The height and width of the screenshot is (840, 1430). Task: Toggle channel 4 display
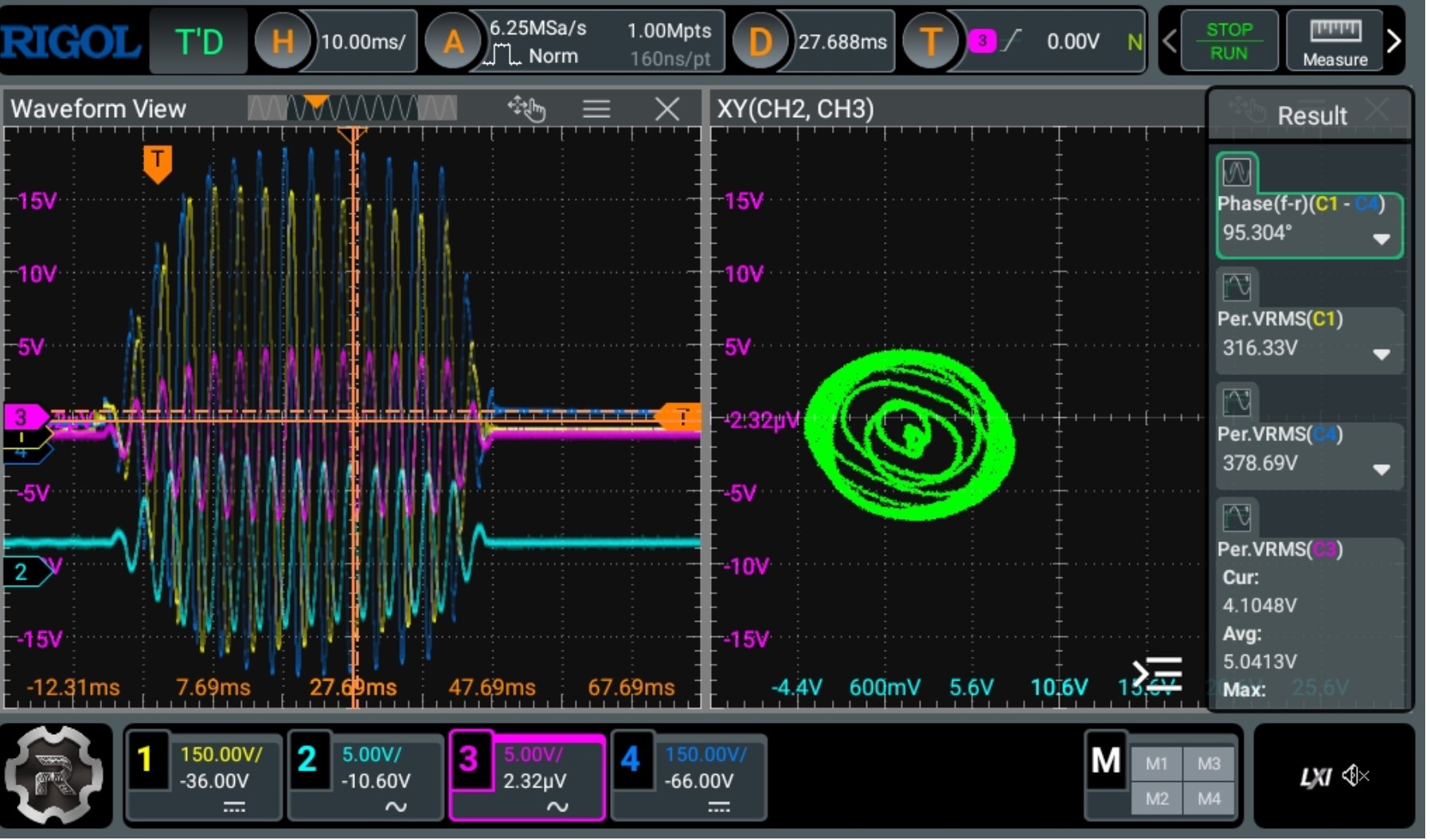coord(630,760)
